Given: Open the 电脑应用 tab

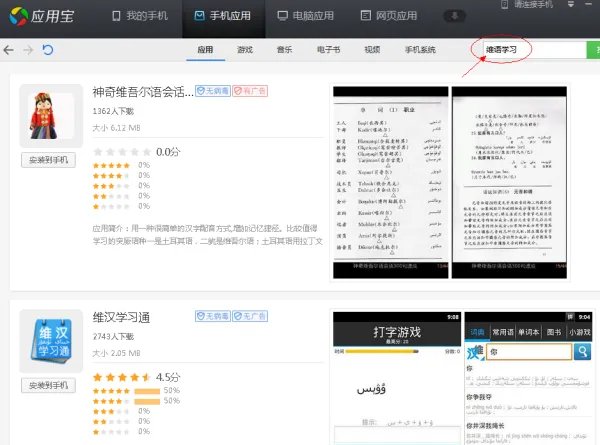Looking at the screenshot, I should (x=306, y=16).
